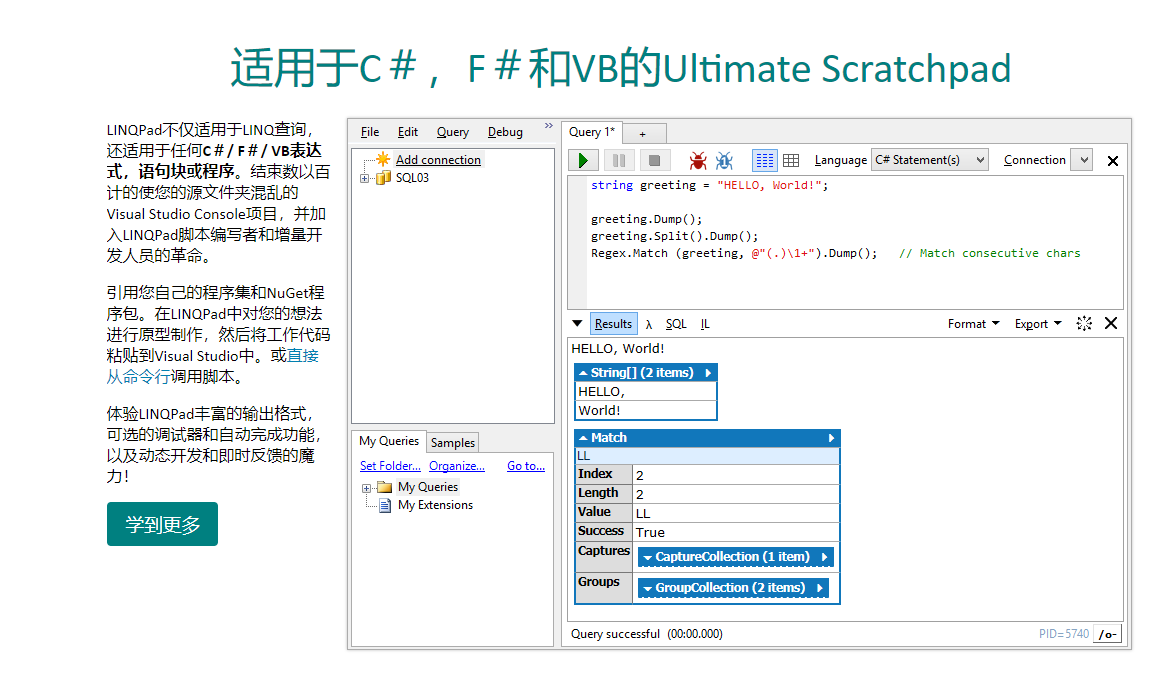Stop the running query
The width and height of the screenshot is (1165, 684).
pyautogui.click(x=654, y=160)
